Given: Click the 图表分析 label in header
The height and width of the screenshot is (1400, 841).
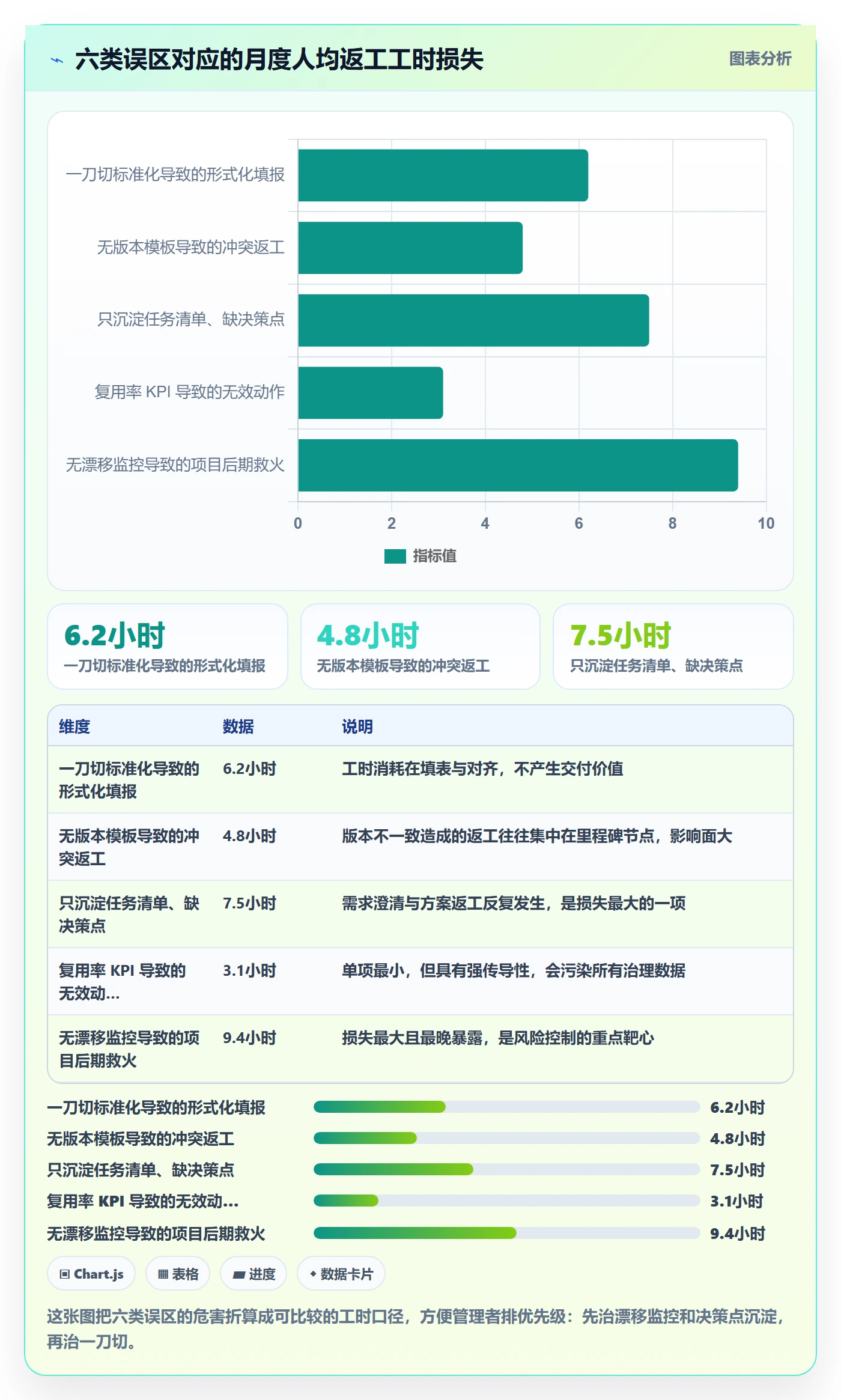Looking at the screenshot, I should 760,59.
